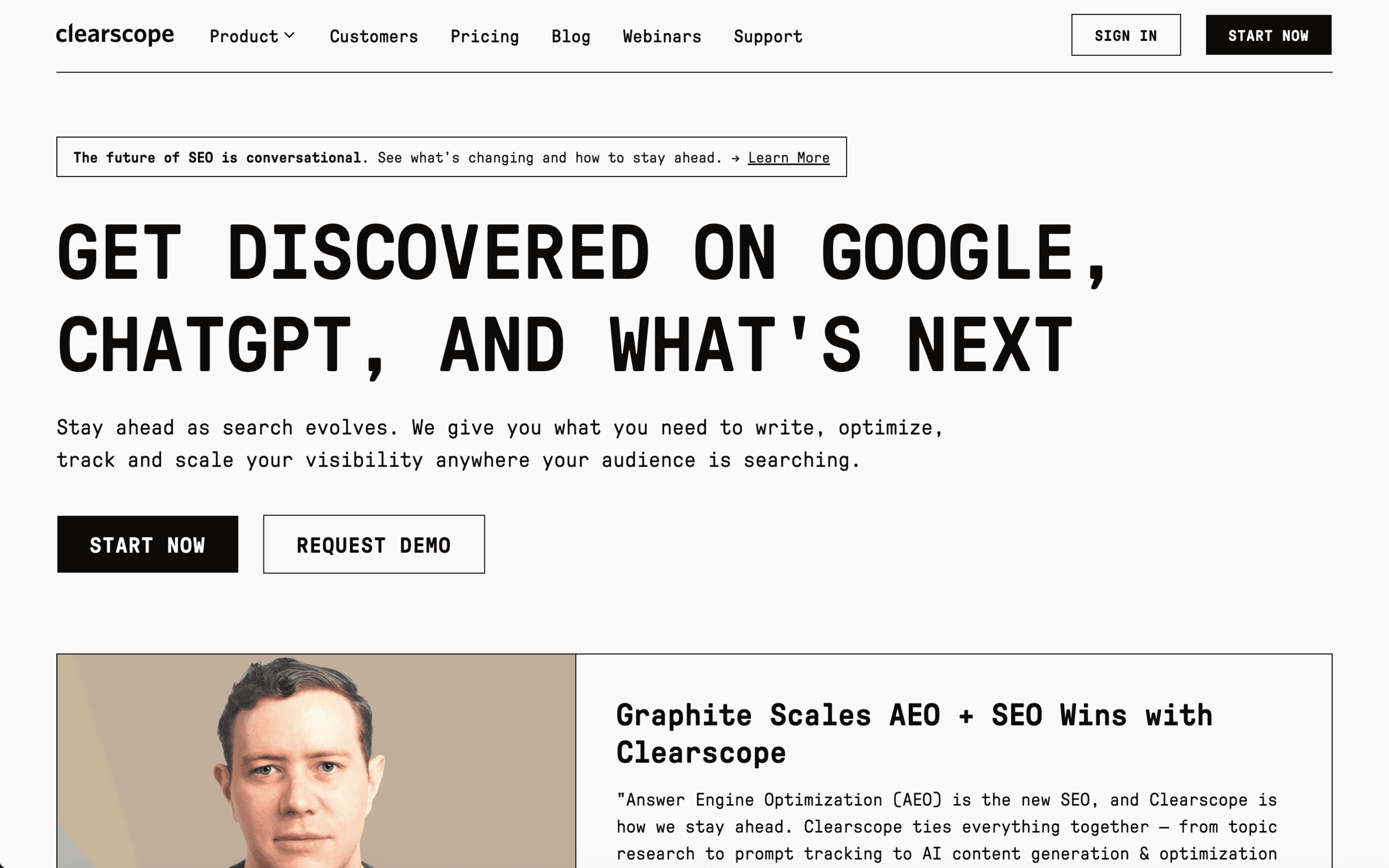Open the Pricing page

pyautogui.click(x=484, y=36)
